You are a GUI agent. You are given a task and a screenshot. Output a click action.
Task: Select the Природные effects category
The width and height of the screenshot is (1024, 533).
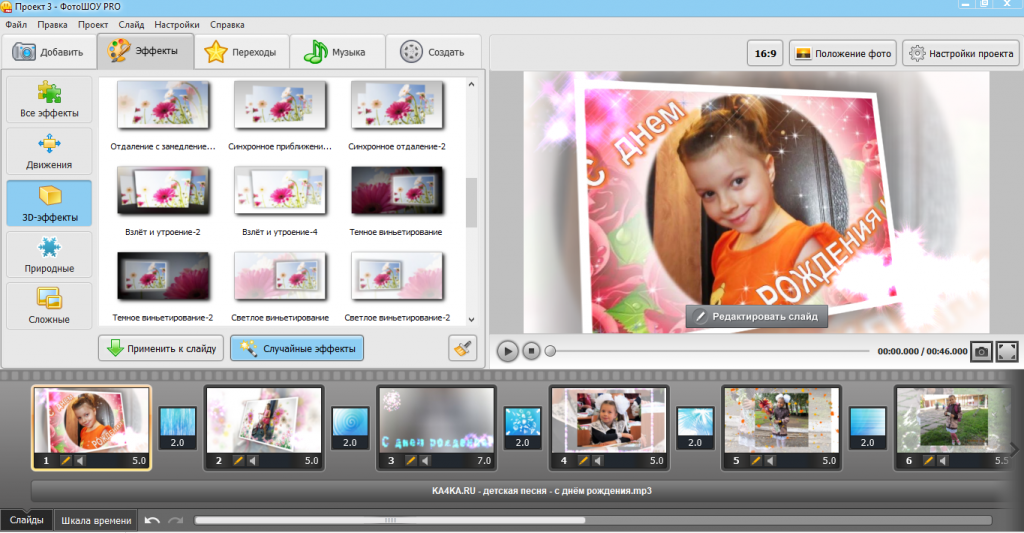49,255
